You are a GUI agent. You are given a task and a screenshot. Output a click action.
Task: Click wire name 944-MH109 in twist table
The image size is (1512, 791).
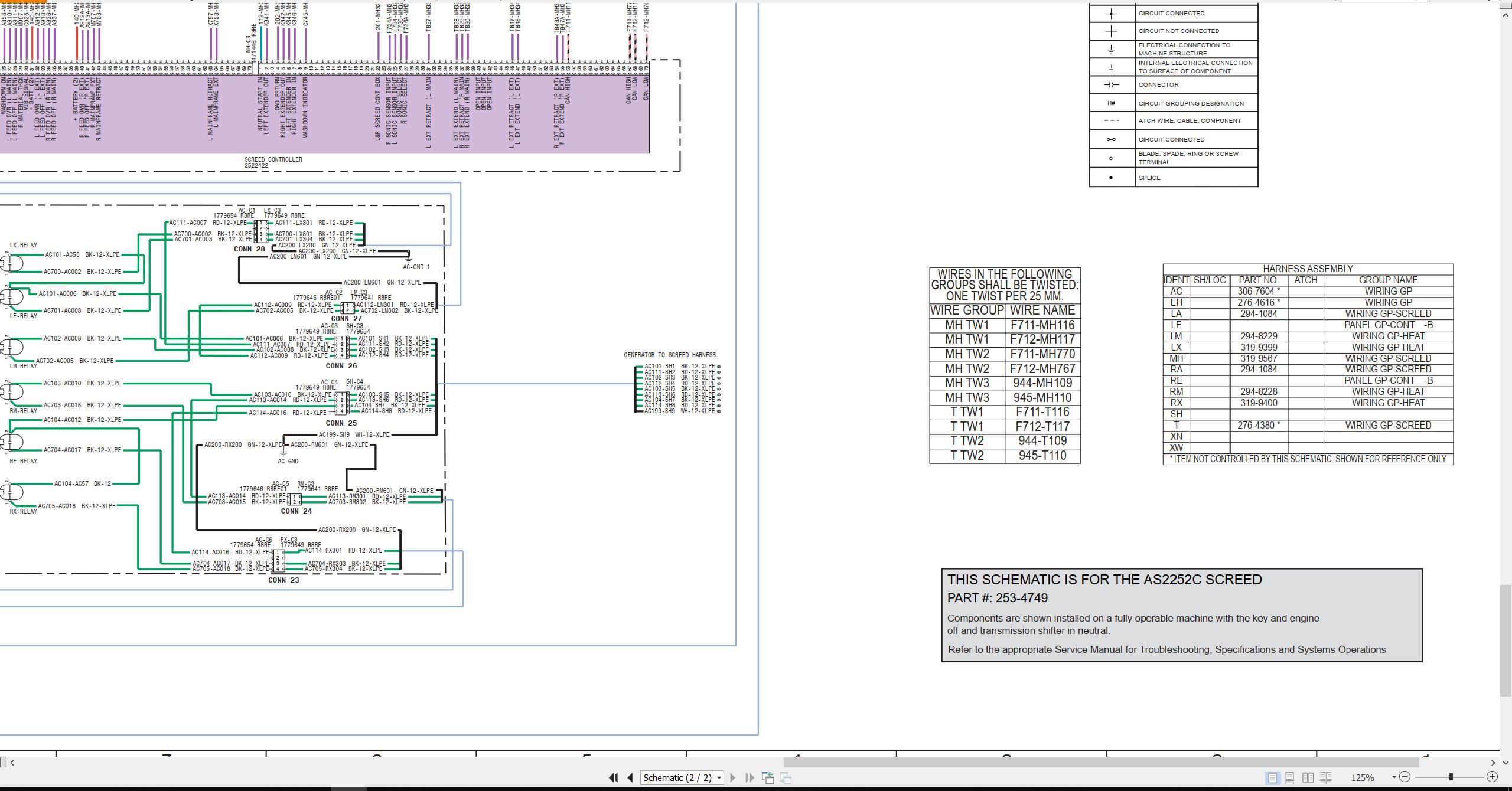pyautogui.click(x=1042, y=383)
